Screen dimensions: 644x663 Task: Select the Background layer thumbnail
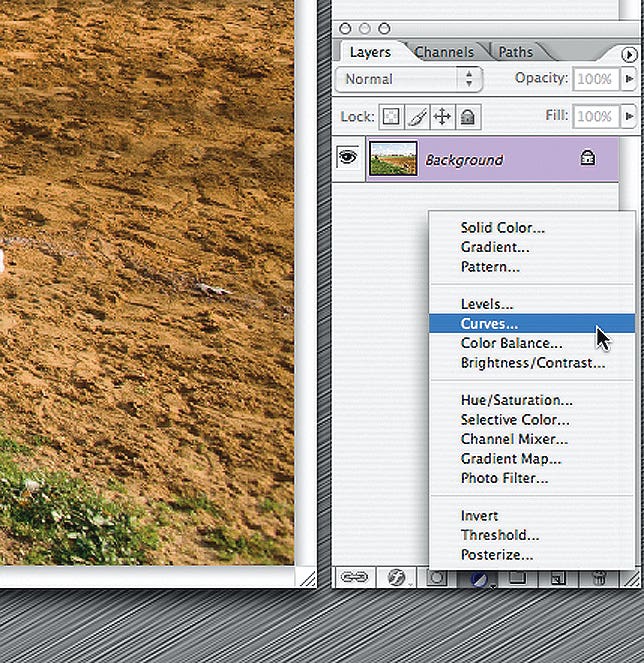pos(393,159)
